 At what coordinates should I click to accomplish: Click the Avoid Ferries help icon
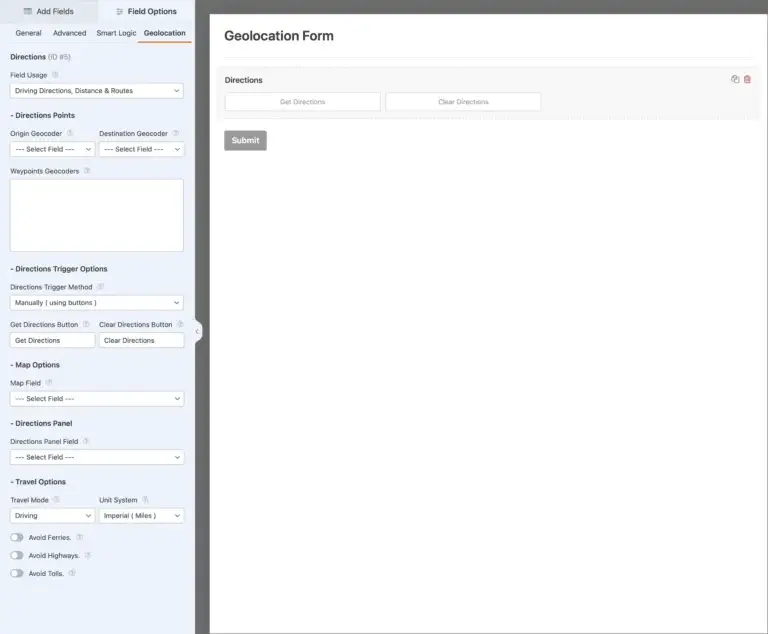(80, 537)
